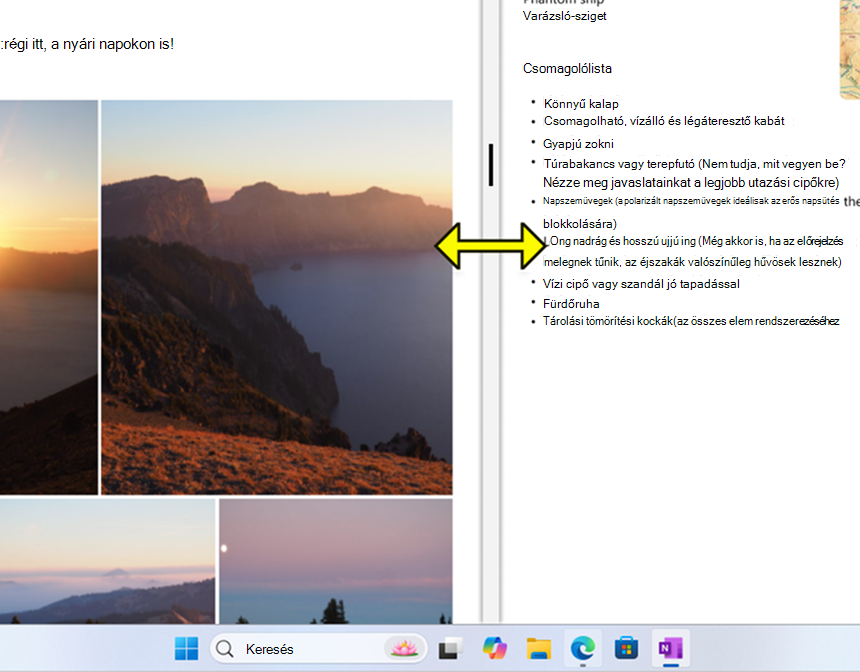The image size is (860, 672).
Task: Click the "Vízi cipő vagy szandál" list item
Action: coord(641,284)
